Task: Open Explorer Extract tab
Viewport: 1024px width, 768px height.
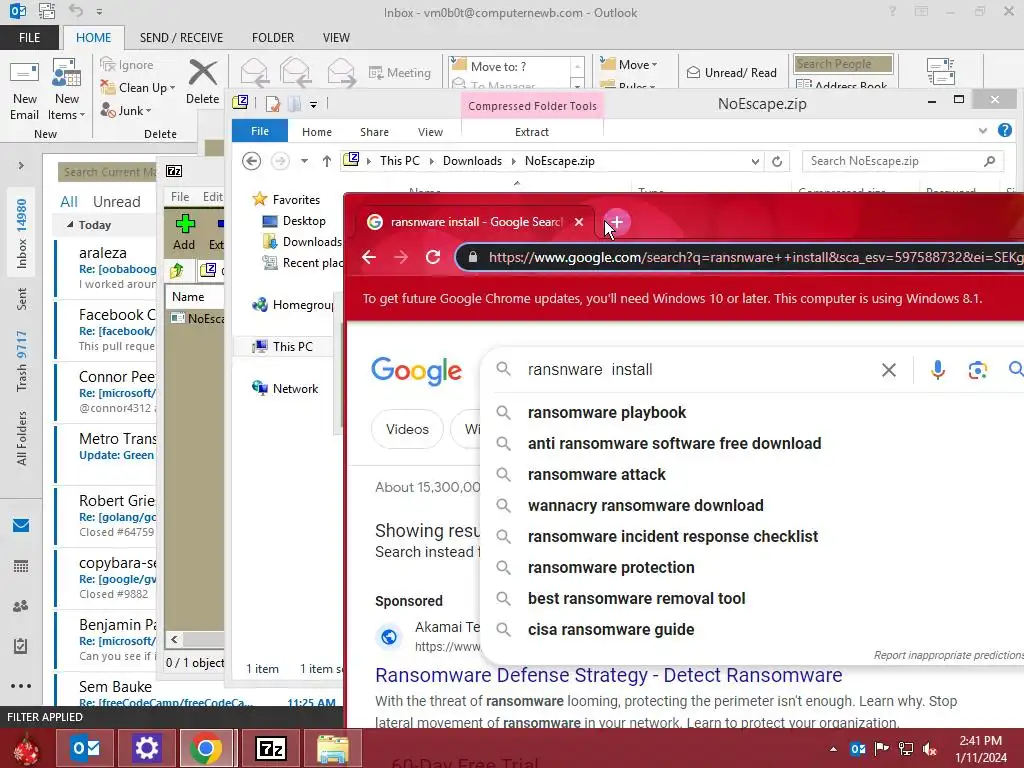Action: (x=532, y=132)
